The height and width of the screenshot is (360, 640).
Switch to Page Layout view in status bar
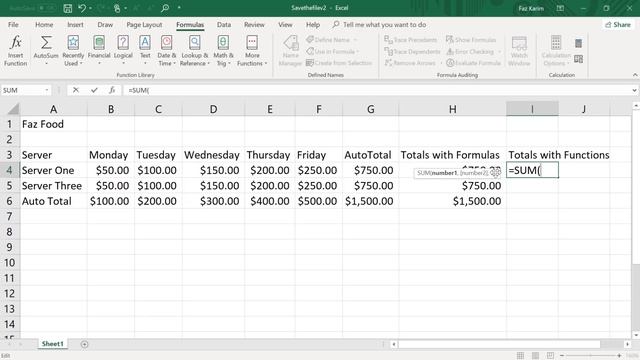click(x=535, y=356)
